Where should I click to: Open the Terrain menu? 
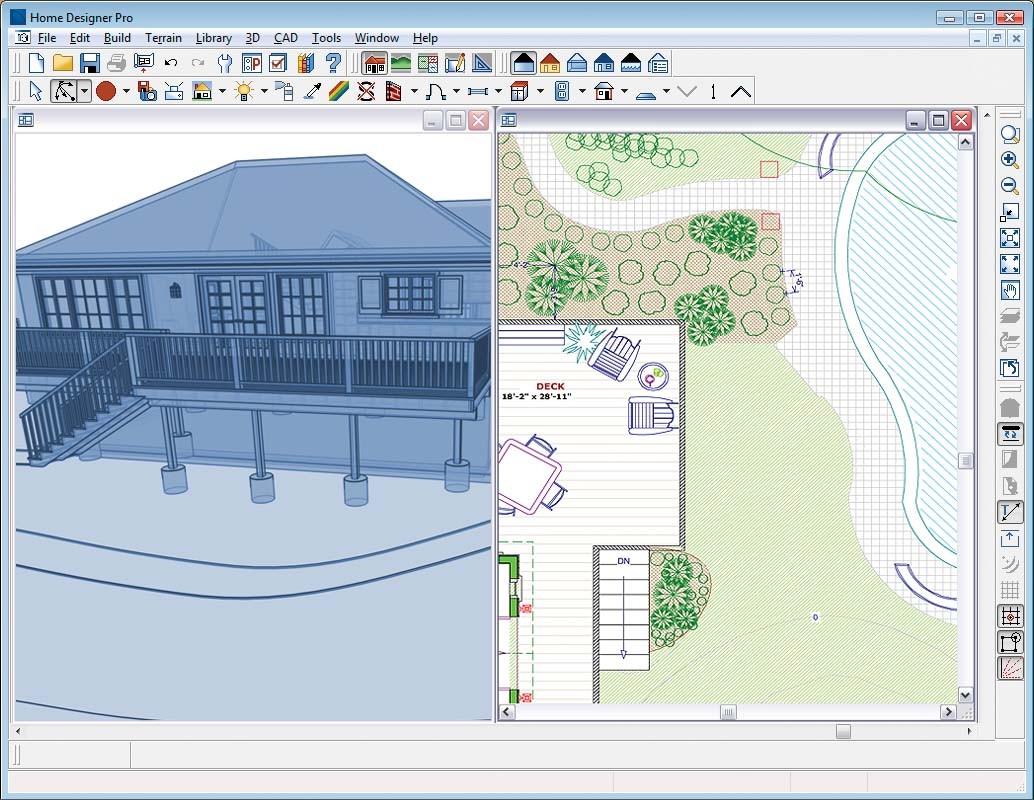click(x=163, y=38)
